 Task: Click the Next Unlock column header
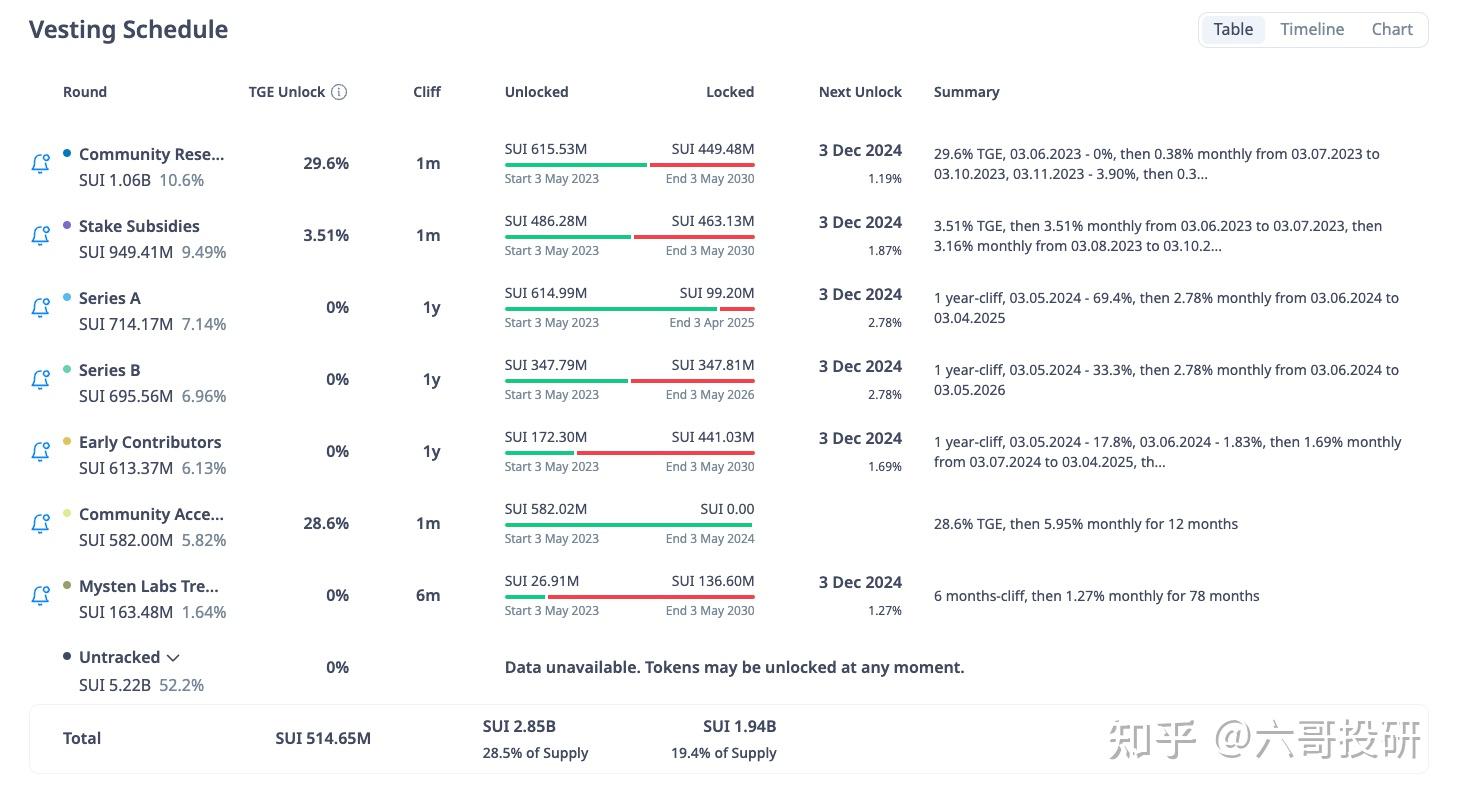pos(860,92)
